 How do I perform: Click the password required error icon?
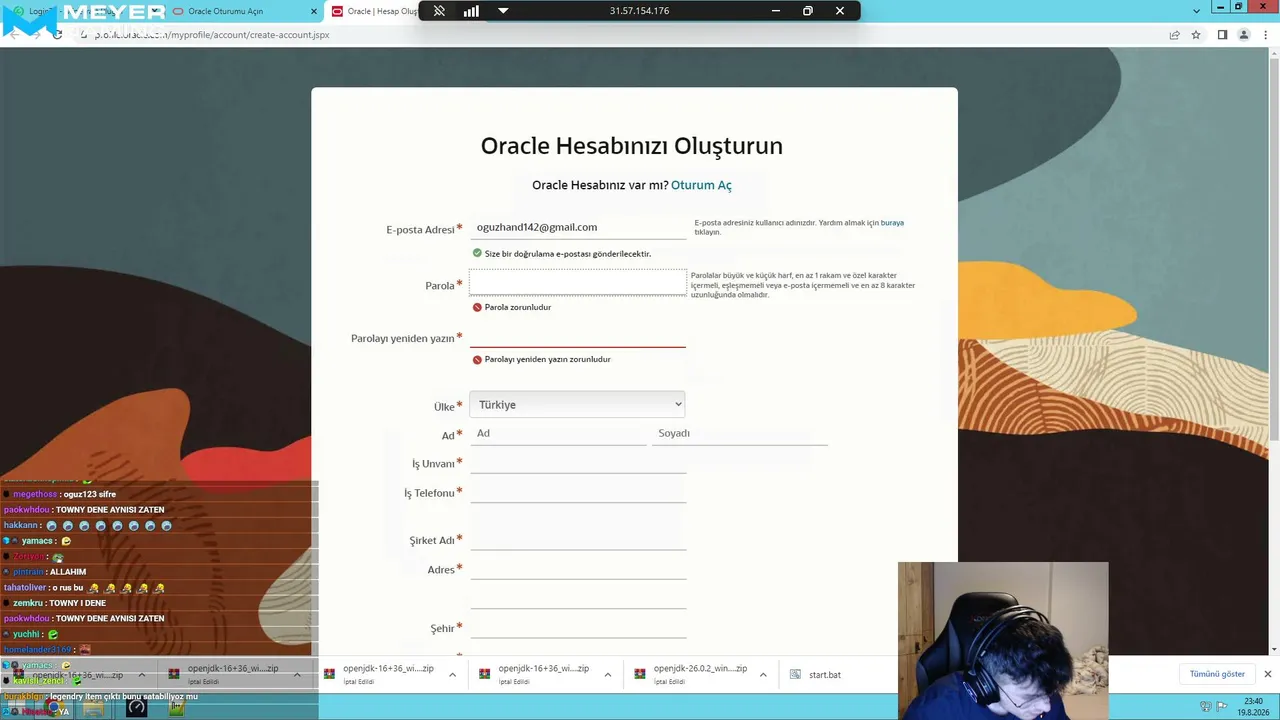(x=477, y=307)
